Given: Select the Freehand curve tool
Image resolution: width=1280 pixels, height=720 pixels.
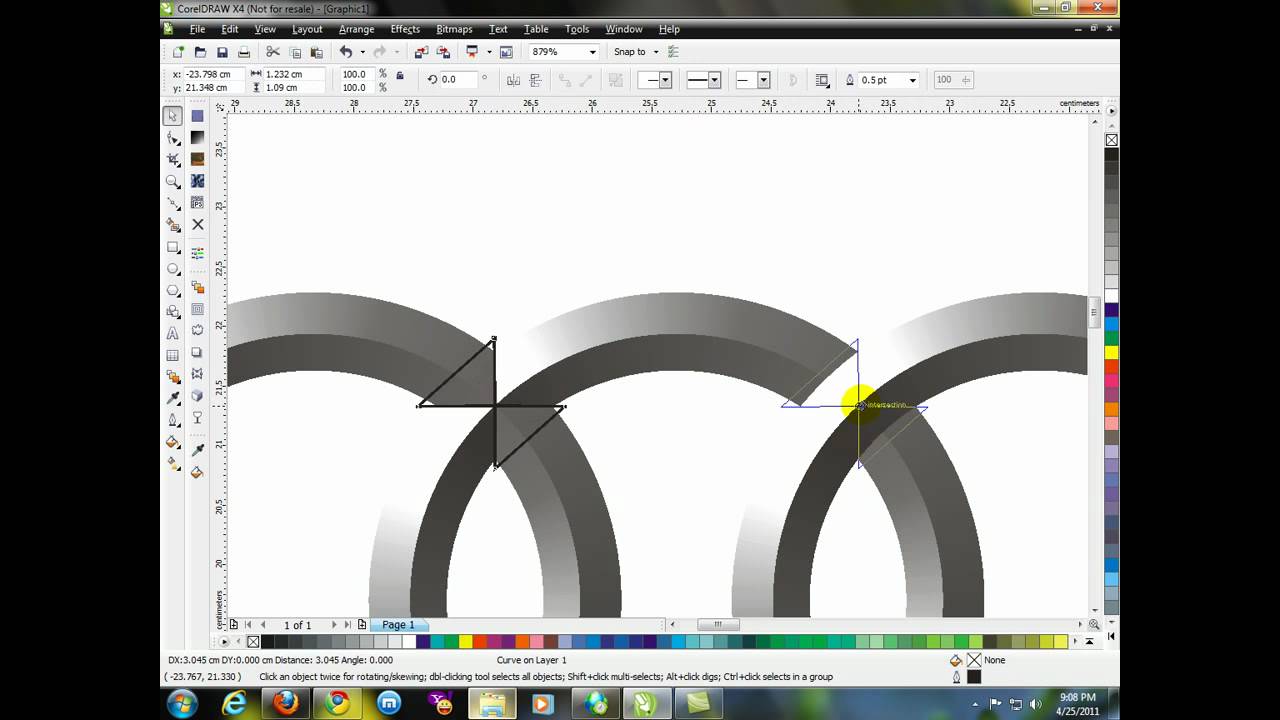Looking at the screenshot, I should point(173,203).
